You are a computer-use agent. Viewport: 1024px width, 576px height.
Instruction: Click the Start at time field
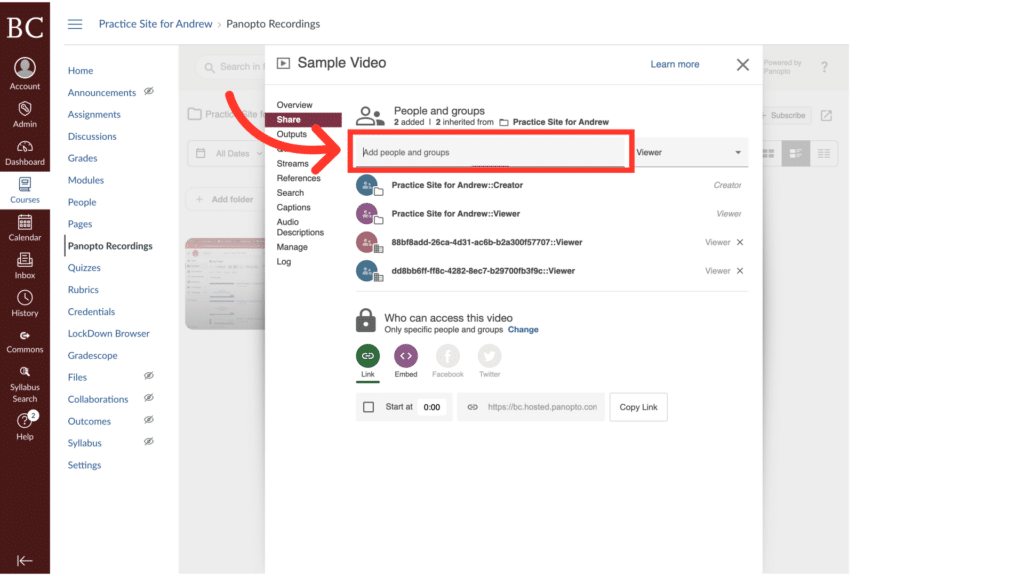(432, 407)
